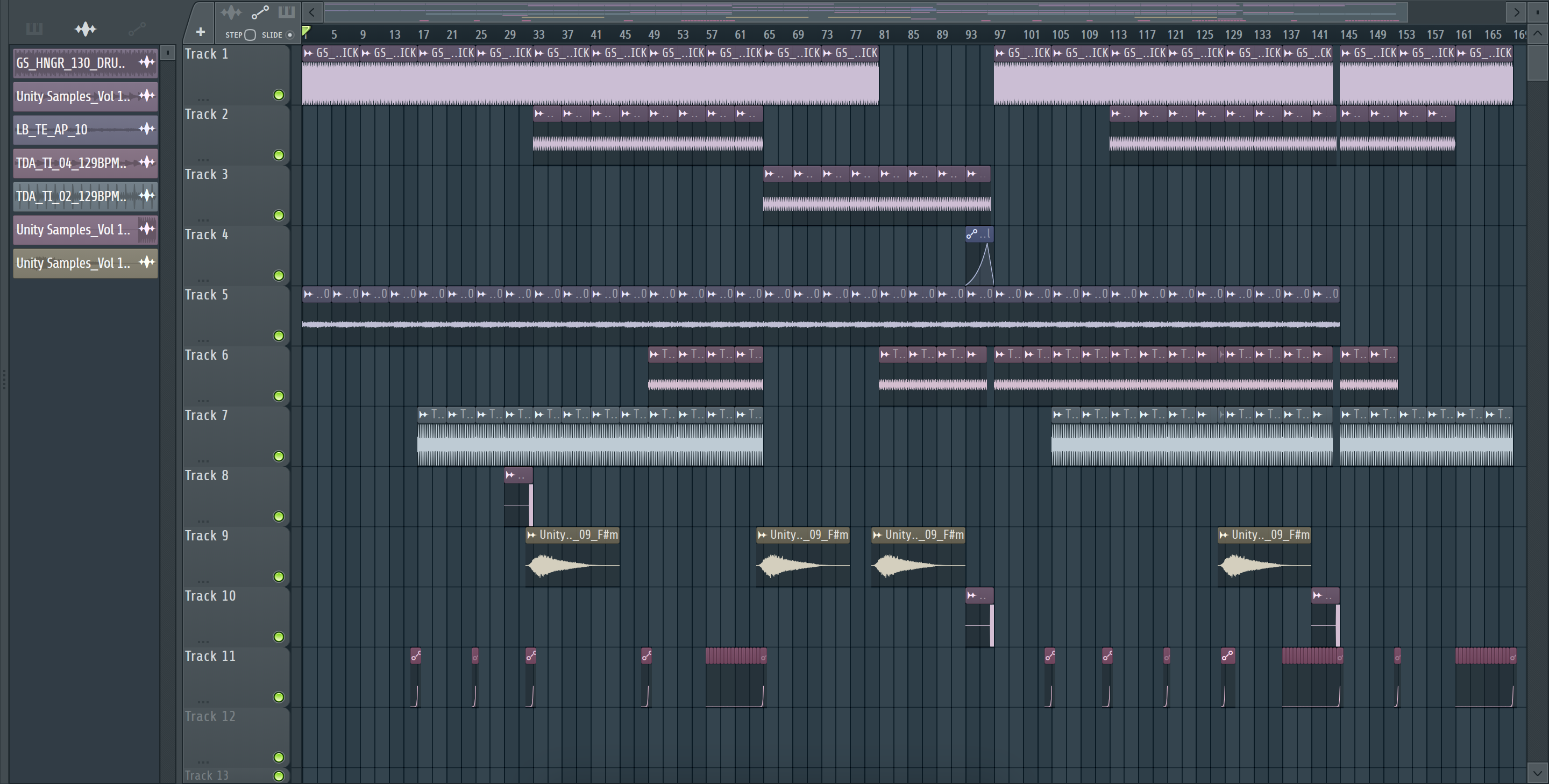Select TDA_TI_04_129BPM clip in picker
1549x784 pixels.
(x=86, y=163)
